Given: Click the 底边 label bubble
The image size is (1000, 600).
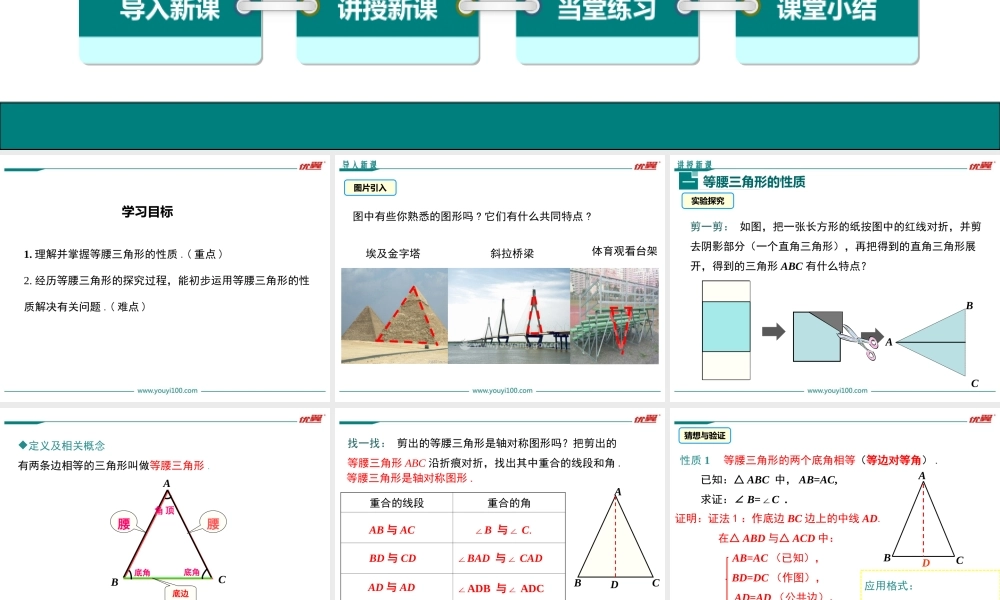Looking at the screenshot, I should [x=180, y=593].
